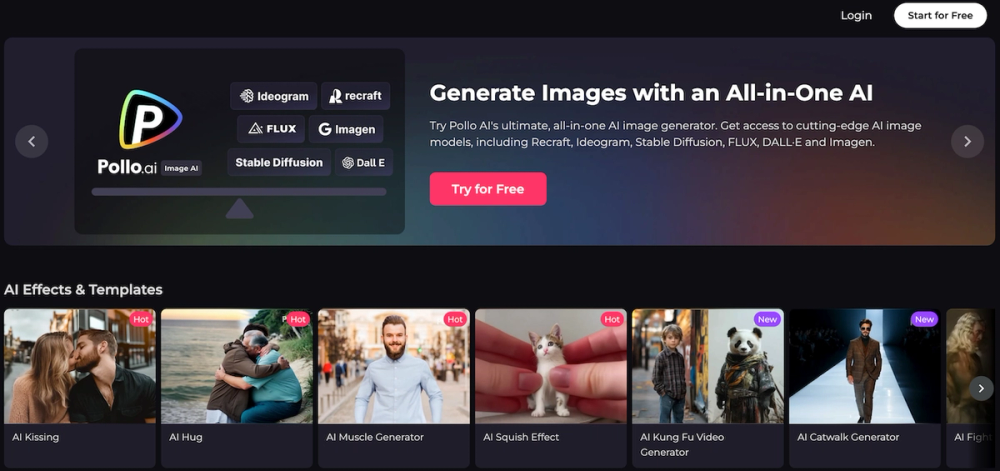Image resolution: width=1000 pixels, height=471 pixels.
Task: Click the banner progress bar
Action: click(239, 192)
